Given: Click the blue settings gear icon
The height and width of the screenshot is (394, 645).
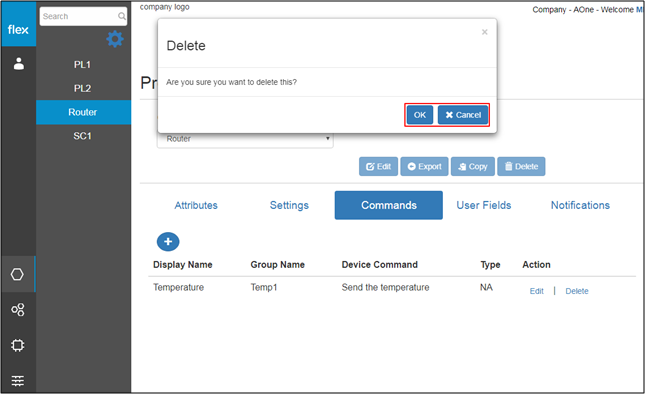Looking at the screenshot, I should (x=115, y=39).
